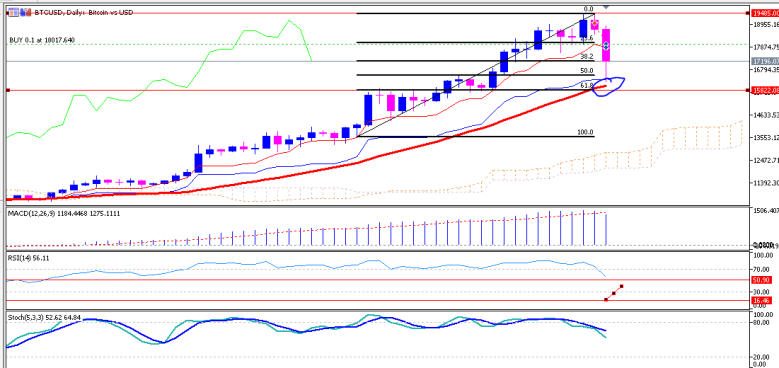This screenshot has width=779, height=368.
Task: Click the red 50.90 RSI level label
Action: pyautogui.click(x=762, y=281)
